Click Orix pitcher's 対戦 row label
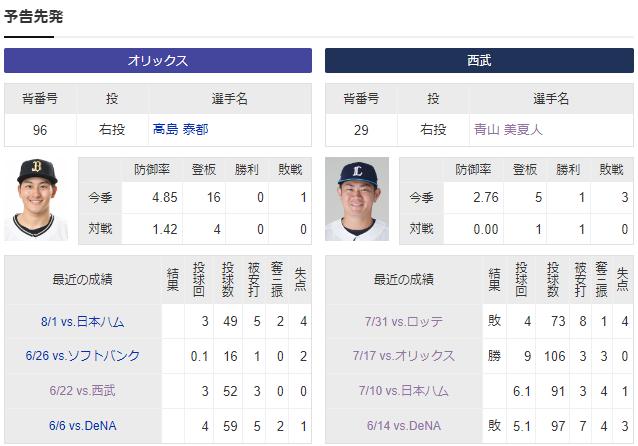 pos(100,229)
